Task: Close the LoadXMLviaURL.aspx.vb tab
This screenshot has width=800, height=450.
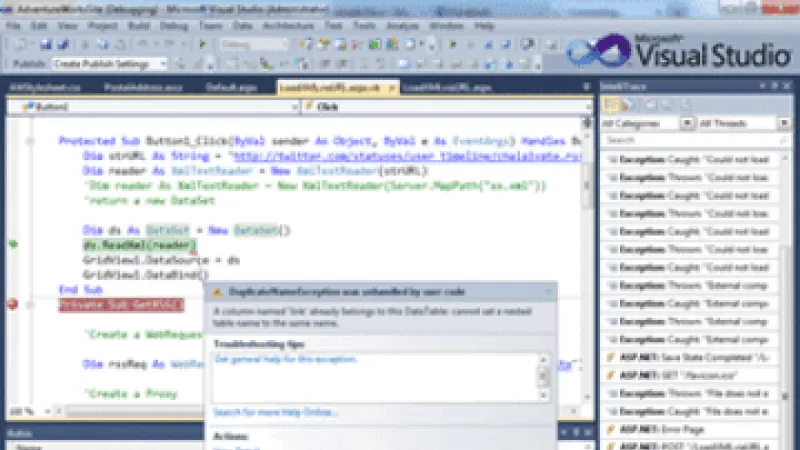Action: pyautogui.click(x=391, y=88)
